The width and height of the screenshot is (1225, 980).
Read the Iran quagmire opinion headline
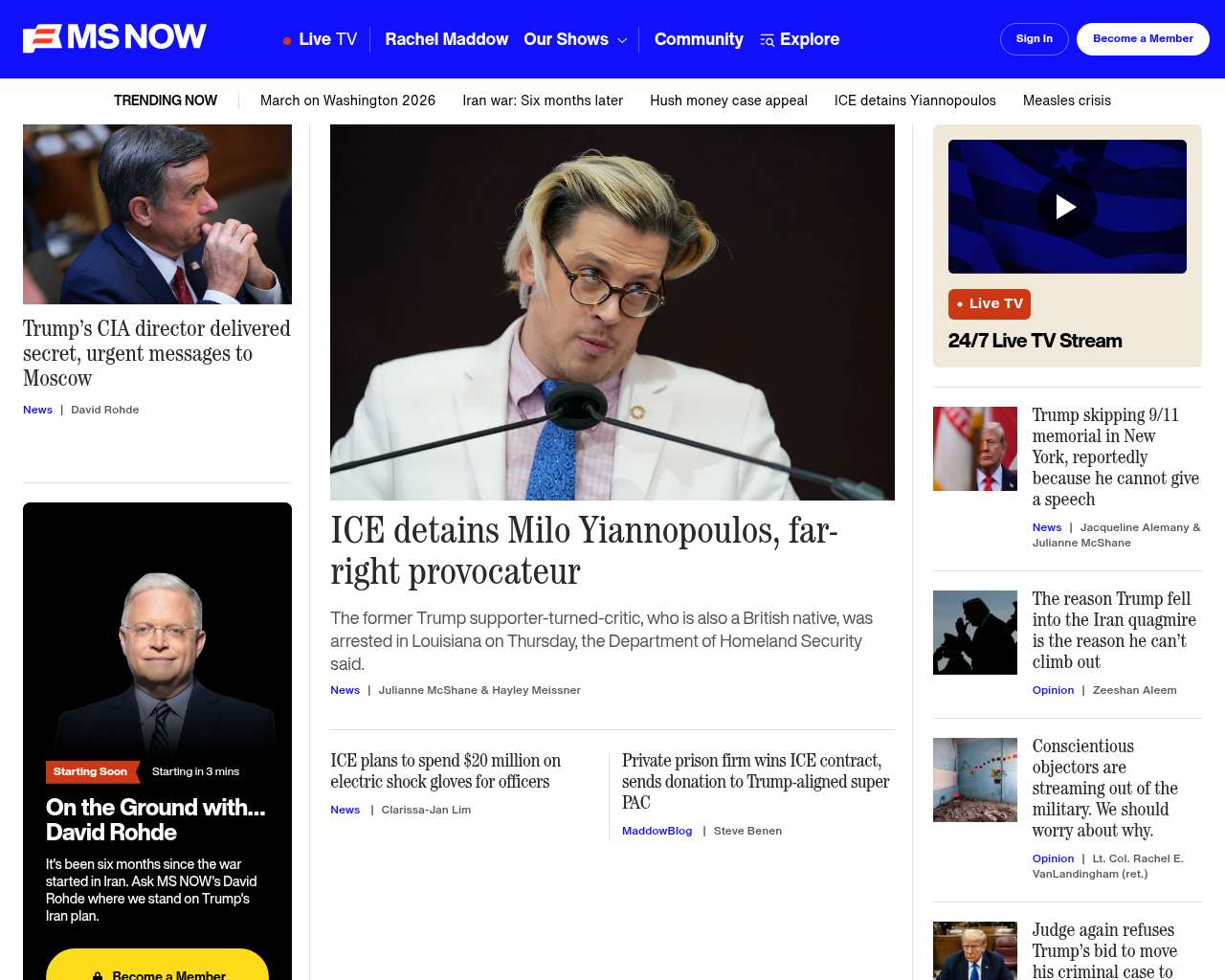tap(1114, 631)
